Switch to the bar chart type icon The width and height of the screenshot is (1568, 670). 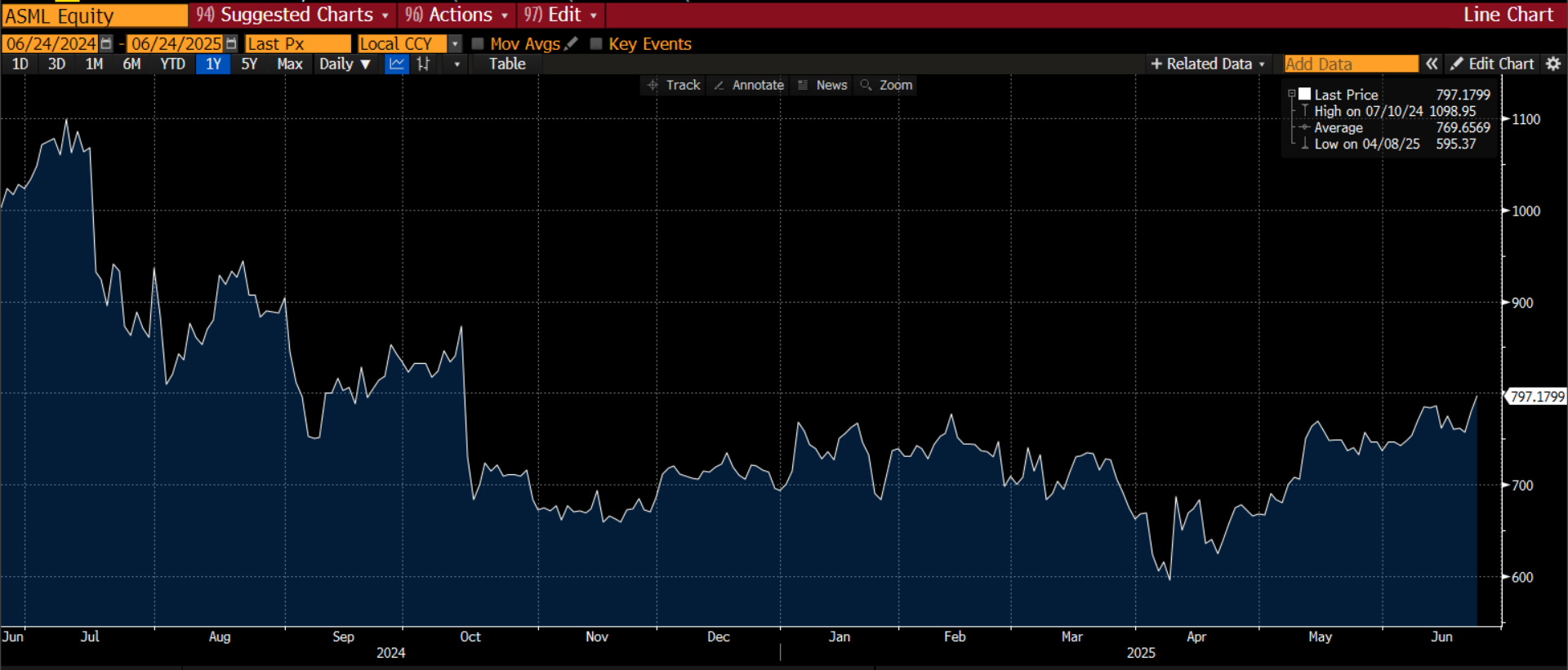click(423, 64)
